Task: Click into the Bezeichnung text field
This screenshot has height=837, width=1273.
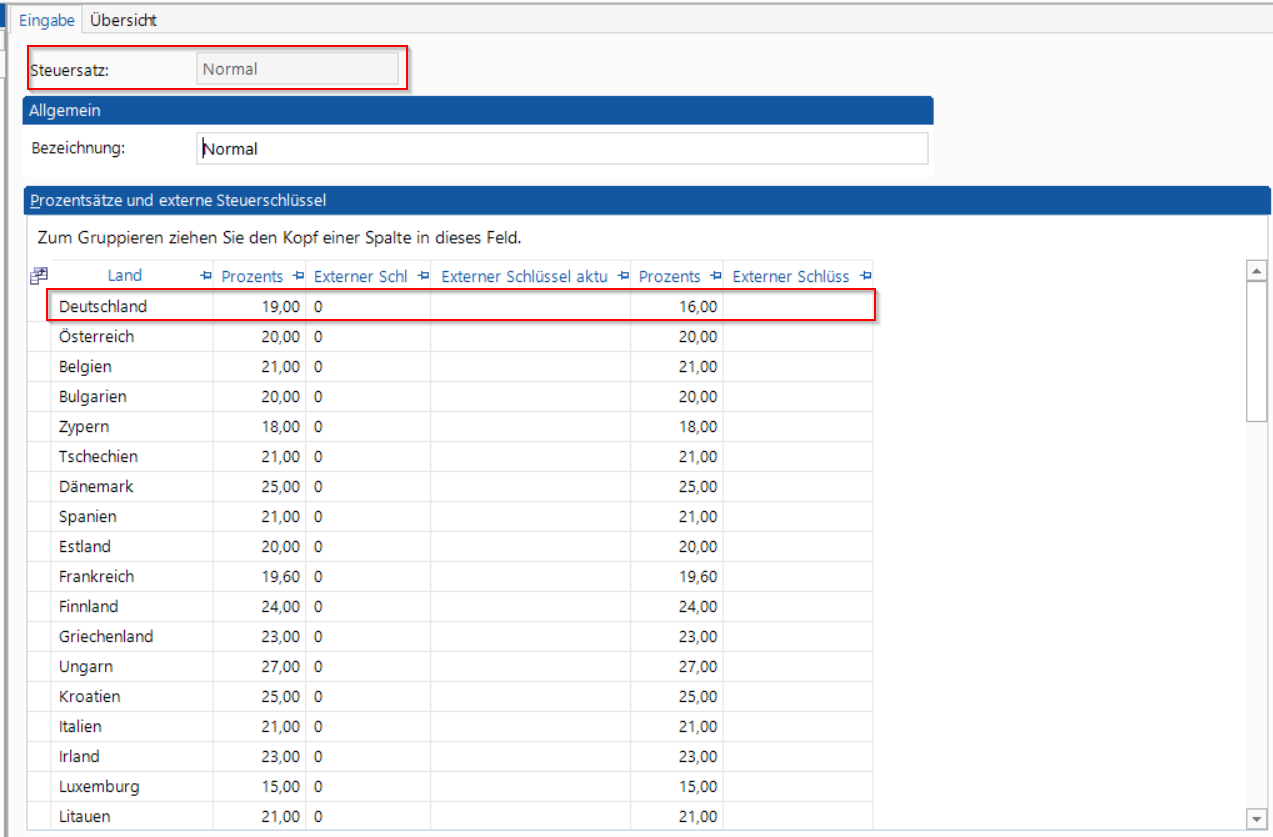Action: [562, 149]
